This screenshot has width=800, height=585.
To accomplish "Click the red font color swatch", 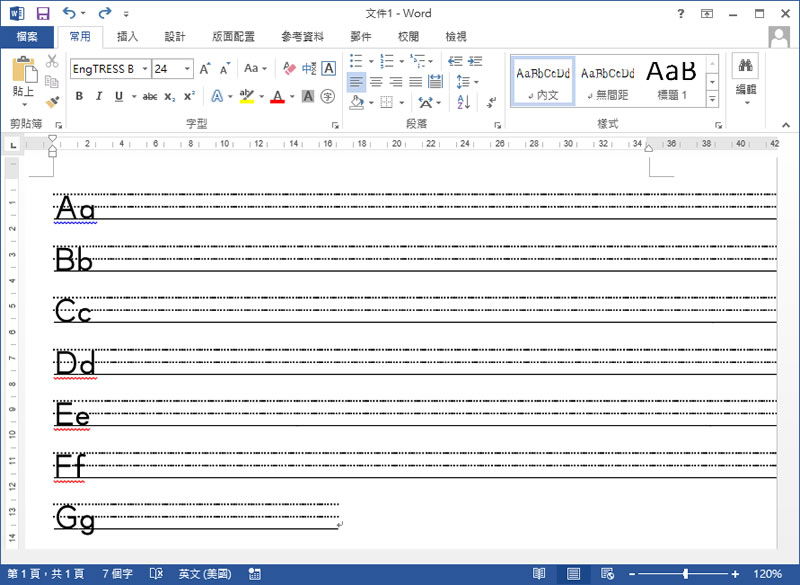I will (277, 97).
